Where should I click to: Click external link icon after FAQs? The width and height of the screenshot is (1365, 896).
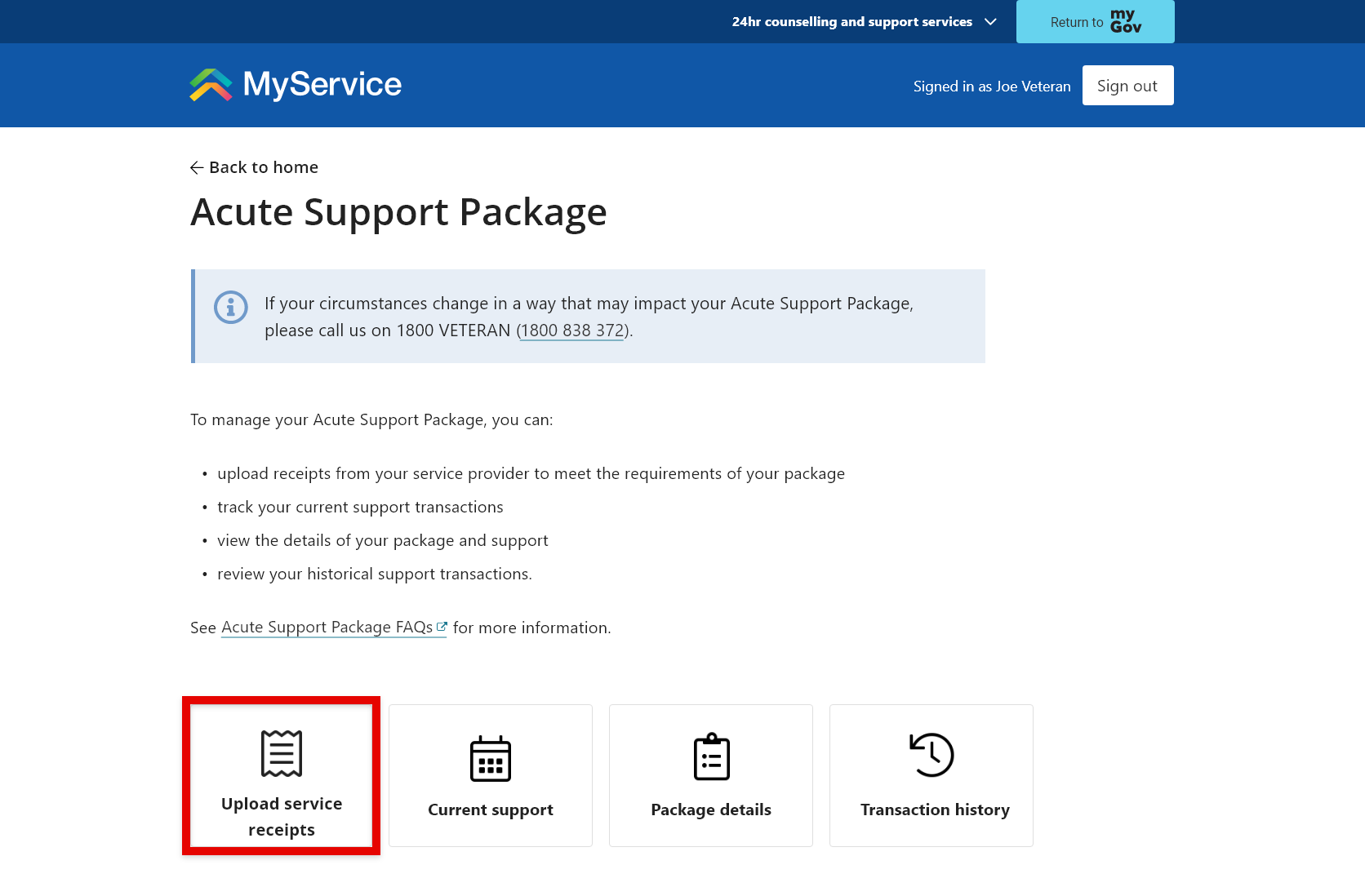[x=442, y=627]
